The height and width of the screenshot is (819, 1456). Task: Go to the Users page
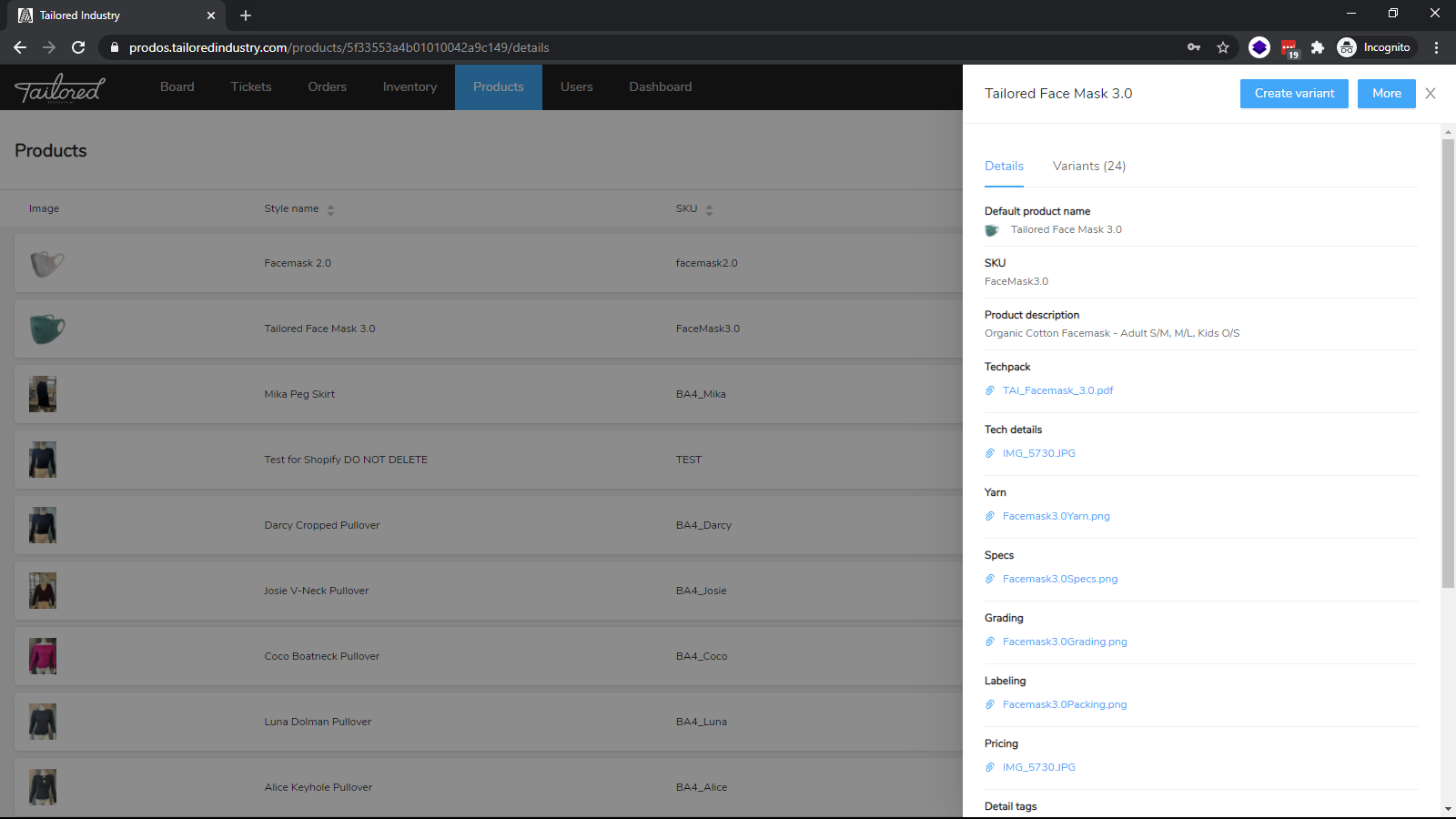tap(577, 87)
